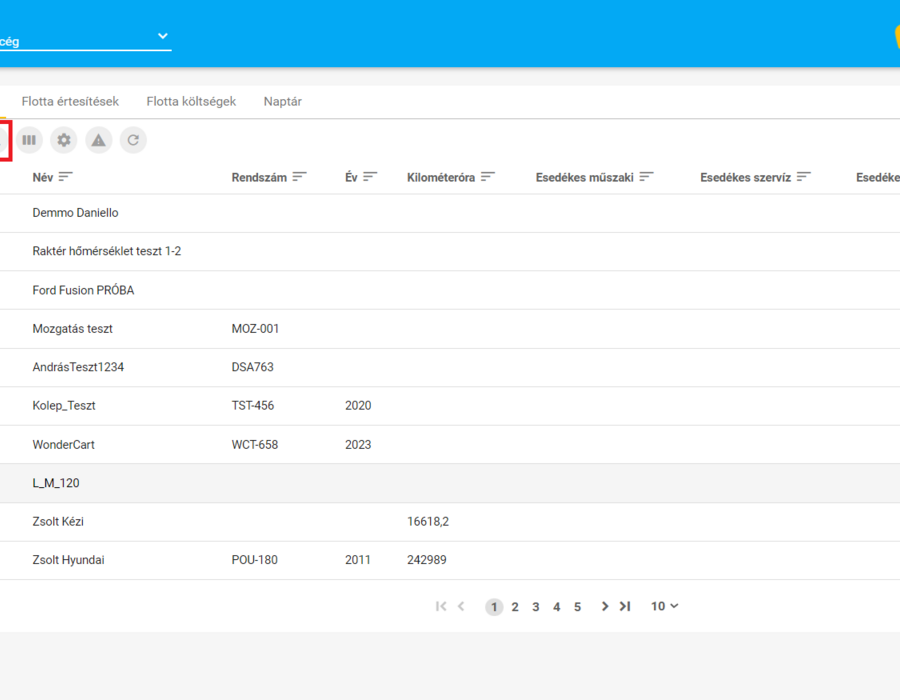Screen dimensions: 900x700
Task: Sort by Név column icon
Action: [x=65, y=177]
